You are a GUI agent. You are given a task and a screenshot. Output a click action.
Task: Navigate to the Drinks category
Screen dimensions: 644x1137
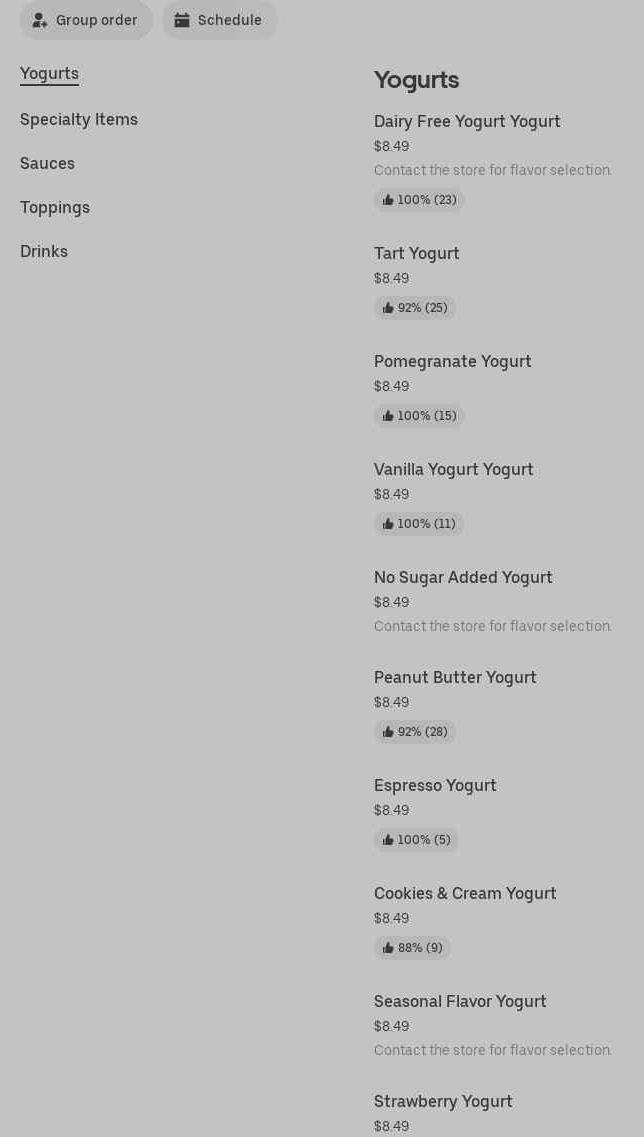point(44,251)
